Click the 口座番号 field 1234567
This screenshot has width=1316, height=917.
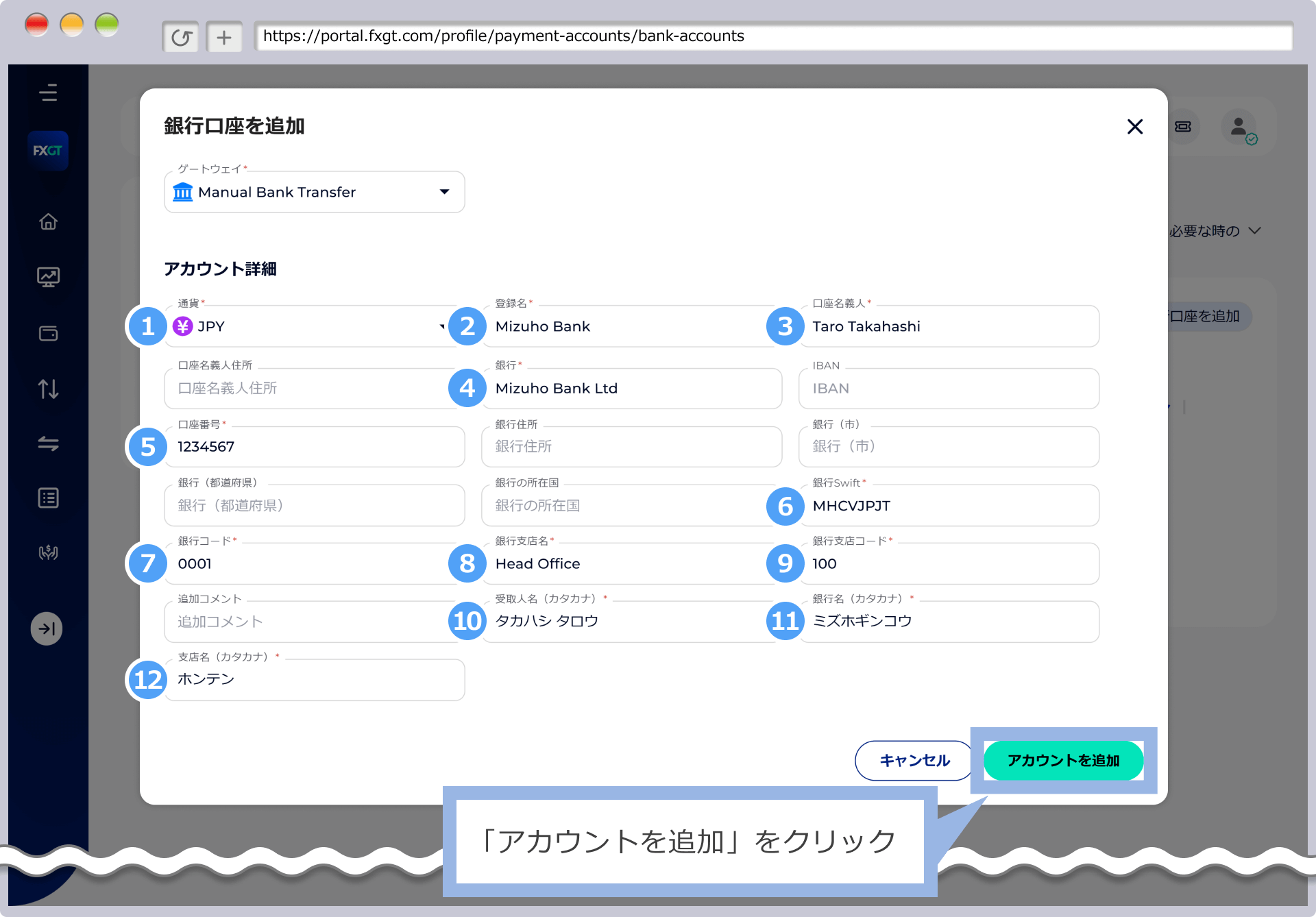pos(315,447)
